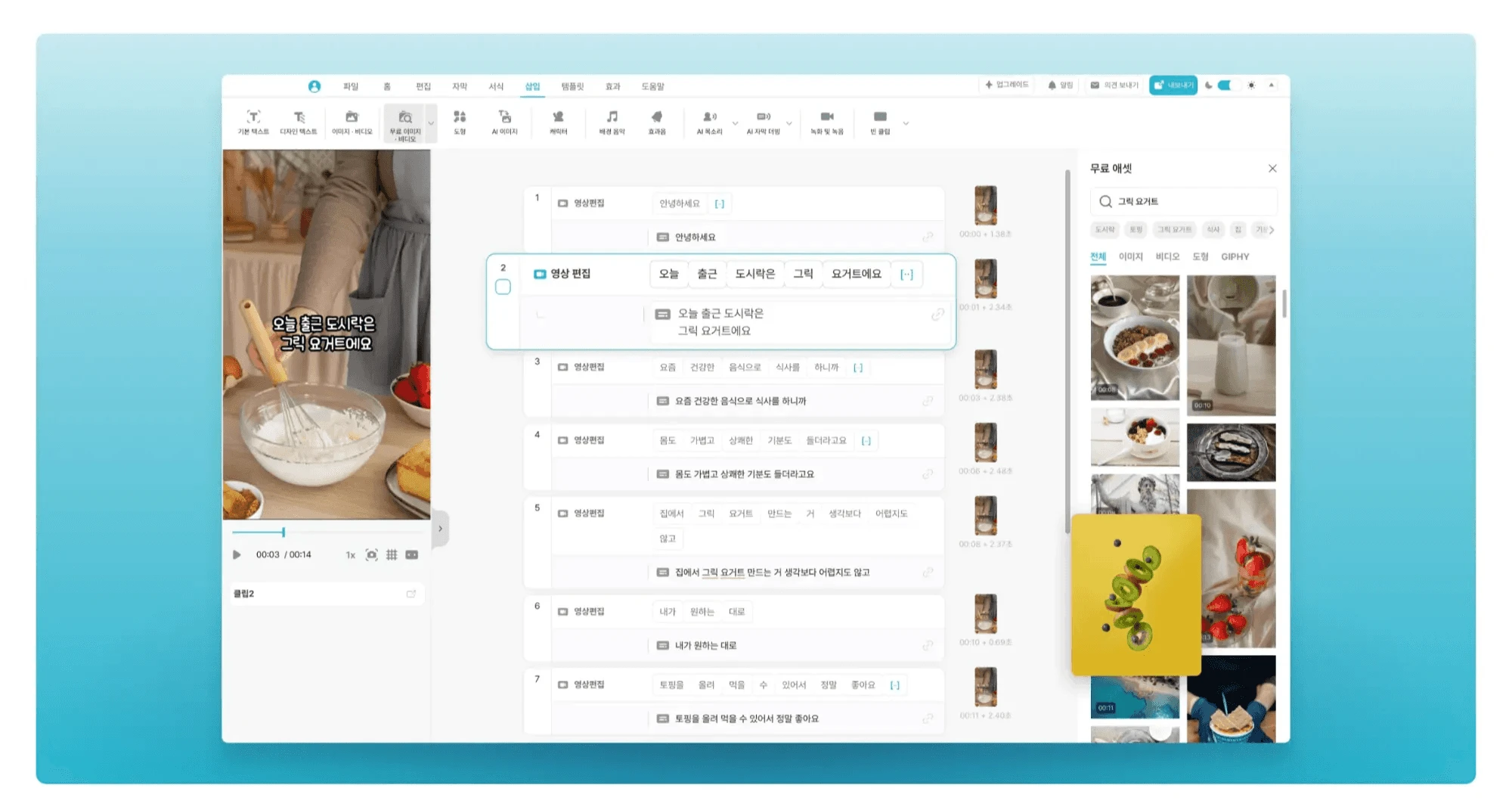Open the 템플릿 tab
The width and height of the screenshot is (1512, 807).
(x=572, y=86)
